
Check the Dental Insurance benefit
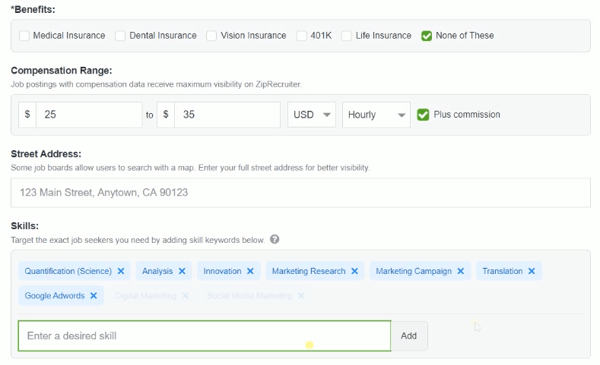click(120, 36)
